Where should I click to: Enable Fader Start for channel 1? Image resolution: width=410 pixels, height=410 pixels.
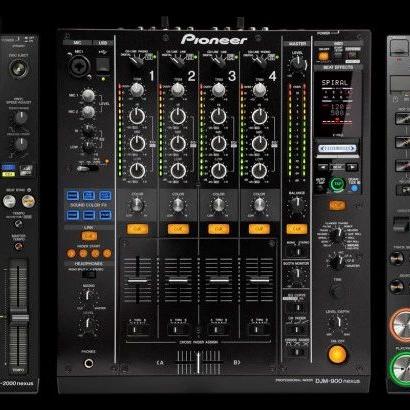pos(71,254)
